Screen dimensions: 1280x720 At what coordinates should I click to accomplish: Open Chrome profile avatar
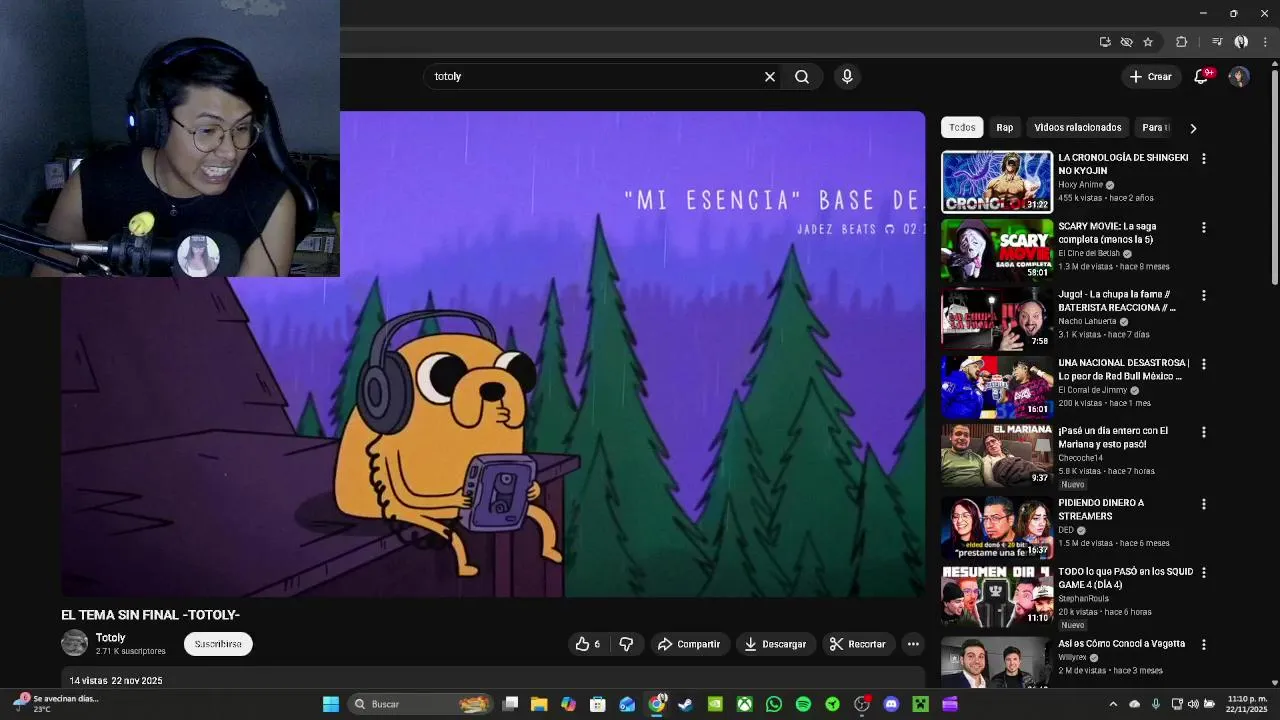(x=1241, y=42)
